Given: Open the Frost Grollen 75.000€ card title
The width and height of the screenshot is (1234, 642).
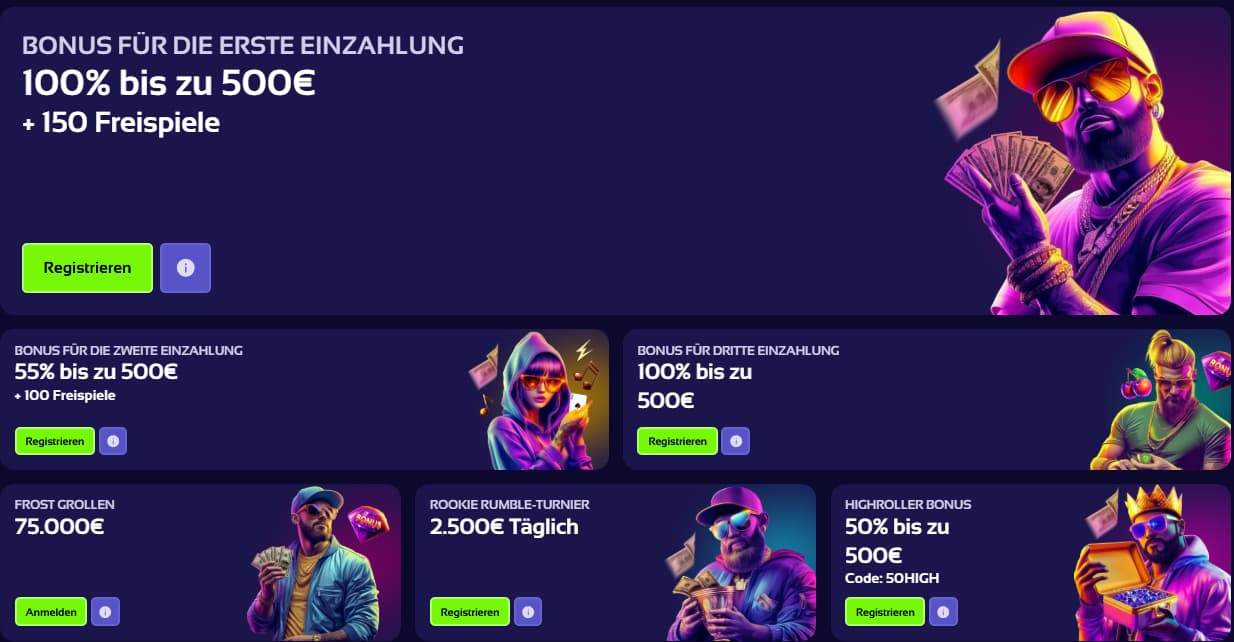Looking at the screenshot, I should pos(65,516).
